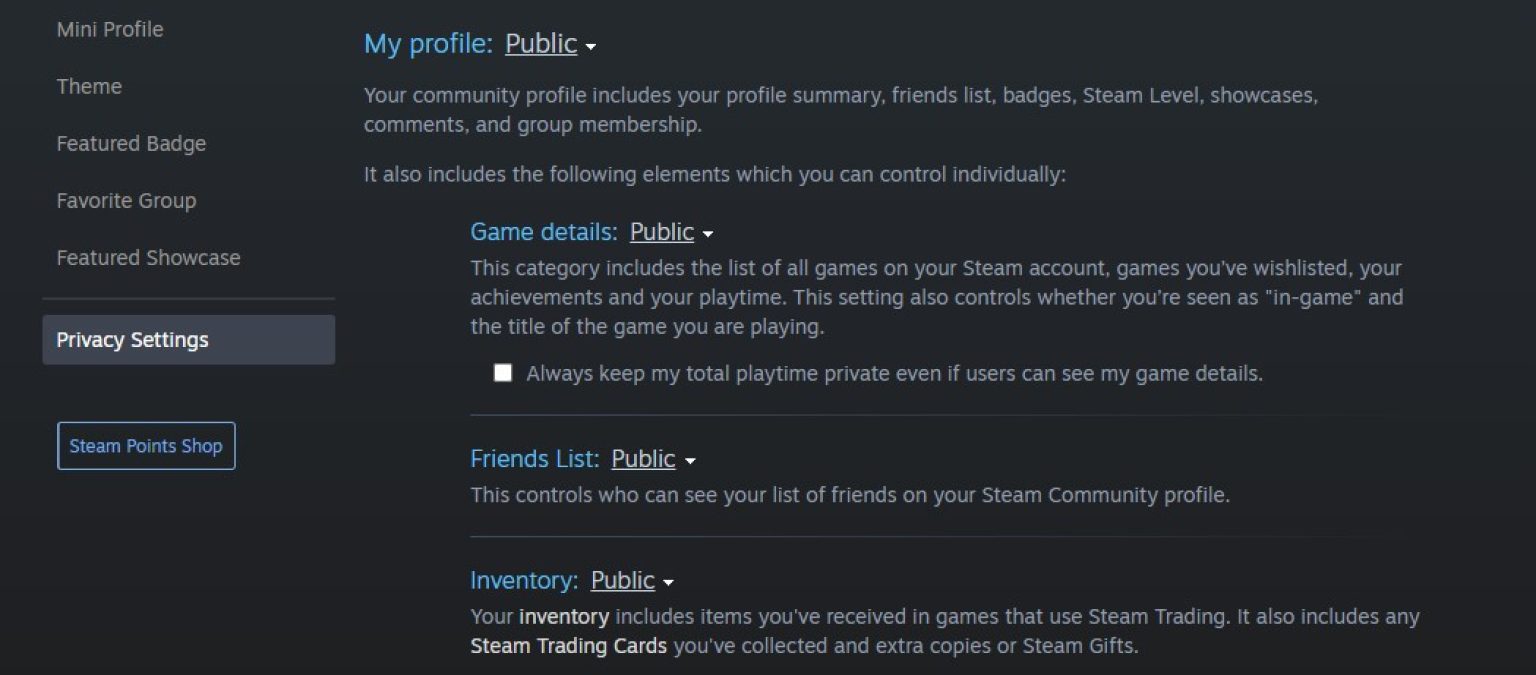The image size is (1536, 675).
Task: Expand the Inventory visibility dropdown
Action: [623, 580]
